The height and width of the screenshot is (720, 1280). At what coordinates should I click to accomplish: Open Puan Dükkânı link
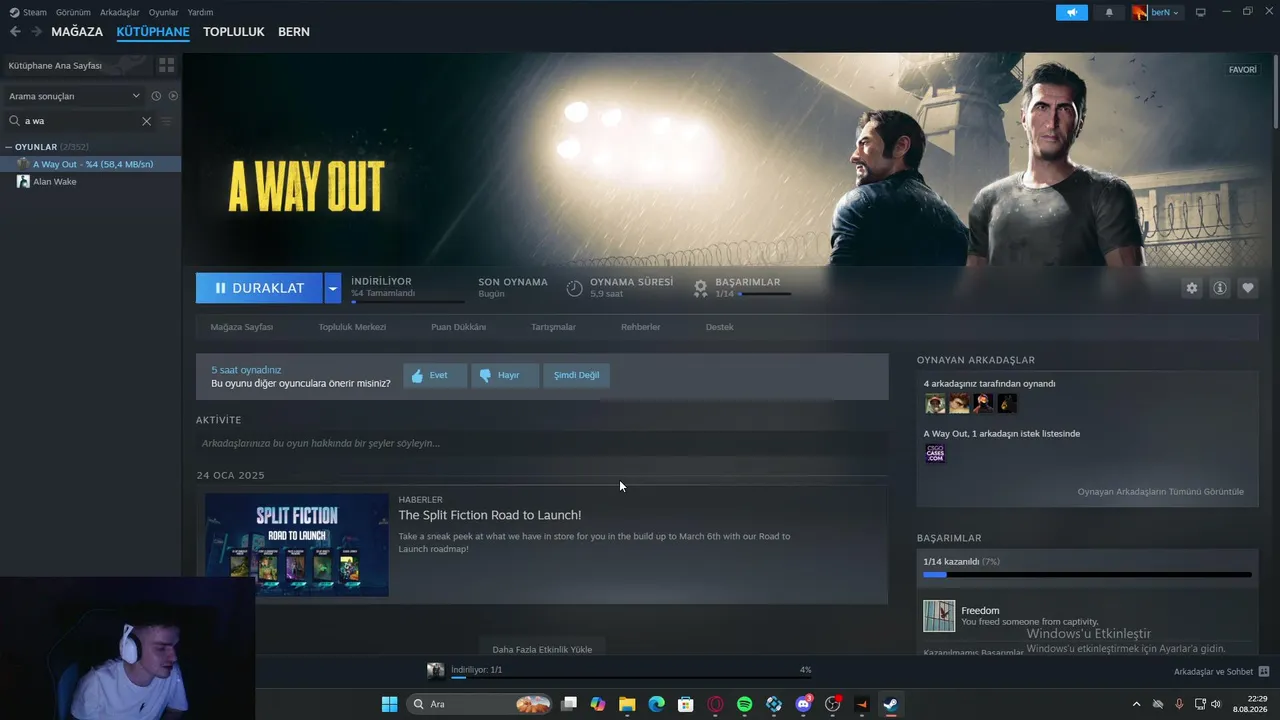(x=458, y=327)
